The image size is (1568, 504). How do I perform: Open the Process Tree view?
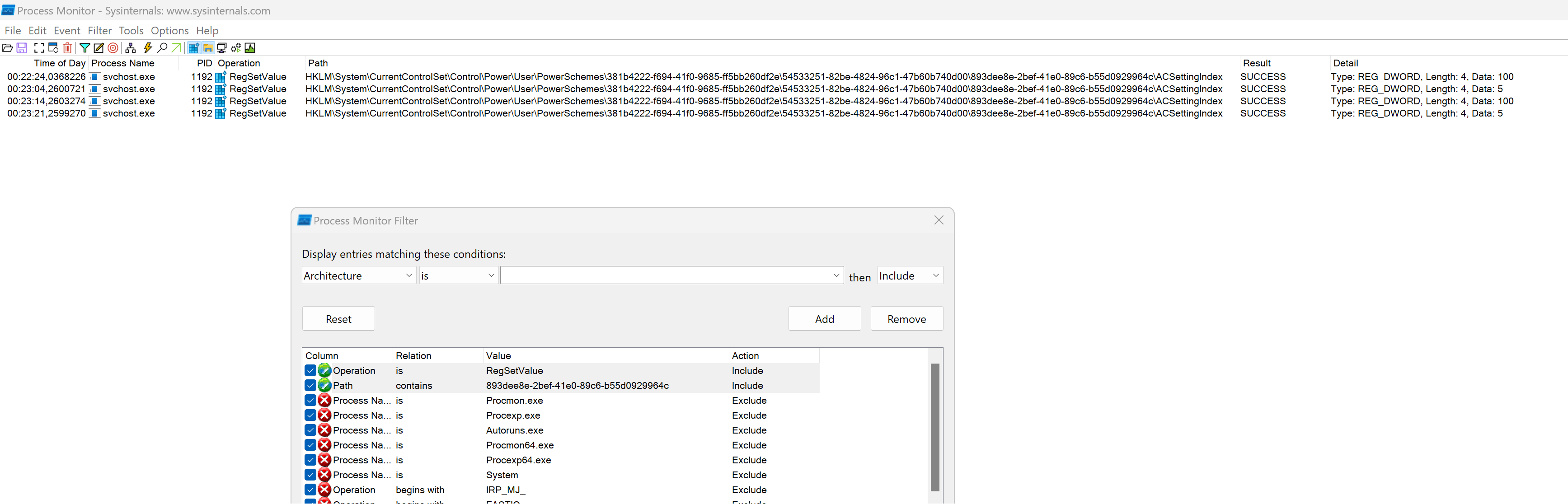[130, 48]
